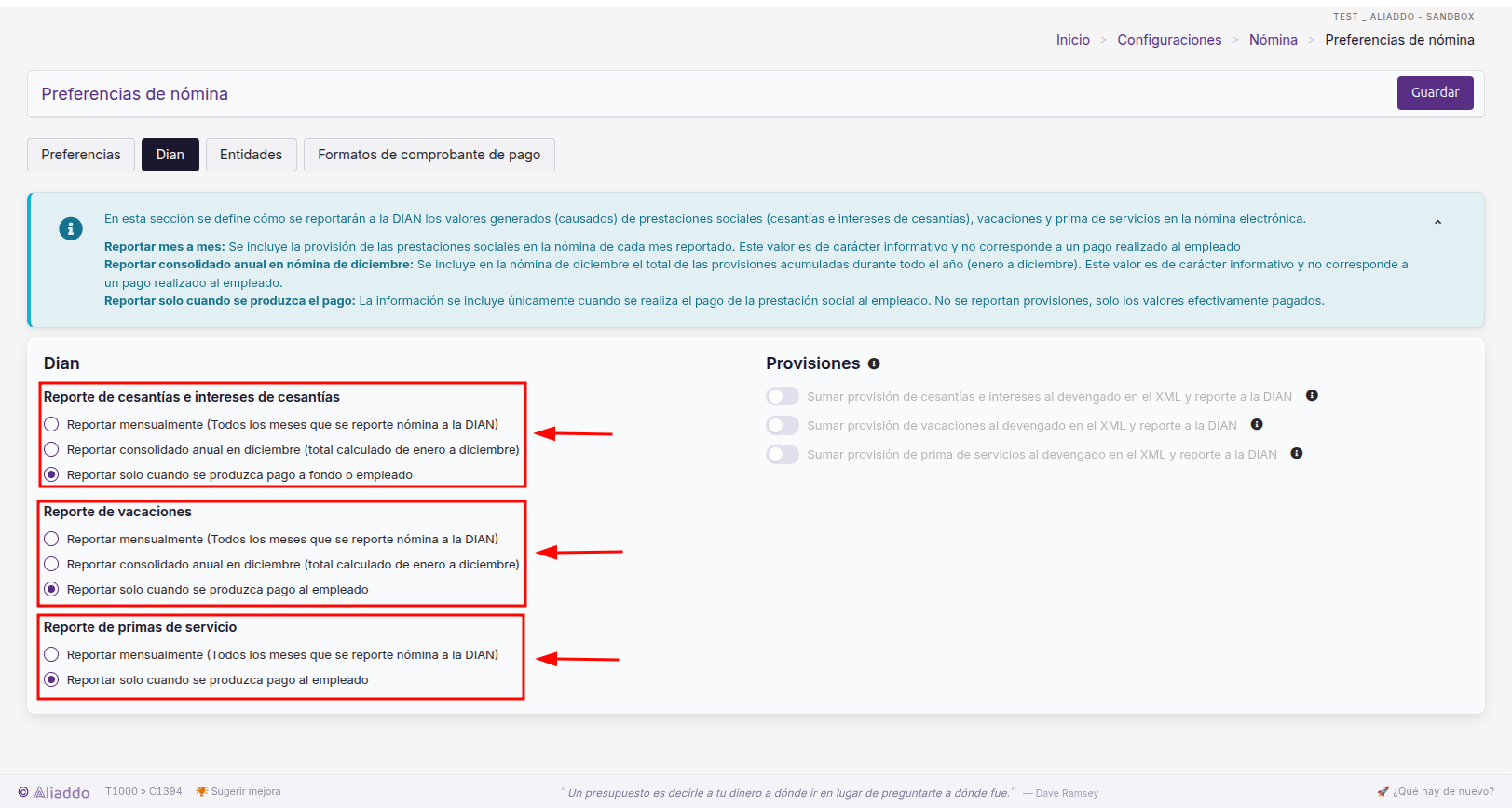Click the info icon in the blue banner
This screenshot has width=1512, height=808.
tap(71, 228)
